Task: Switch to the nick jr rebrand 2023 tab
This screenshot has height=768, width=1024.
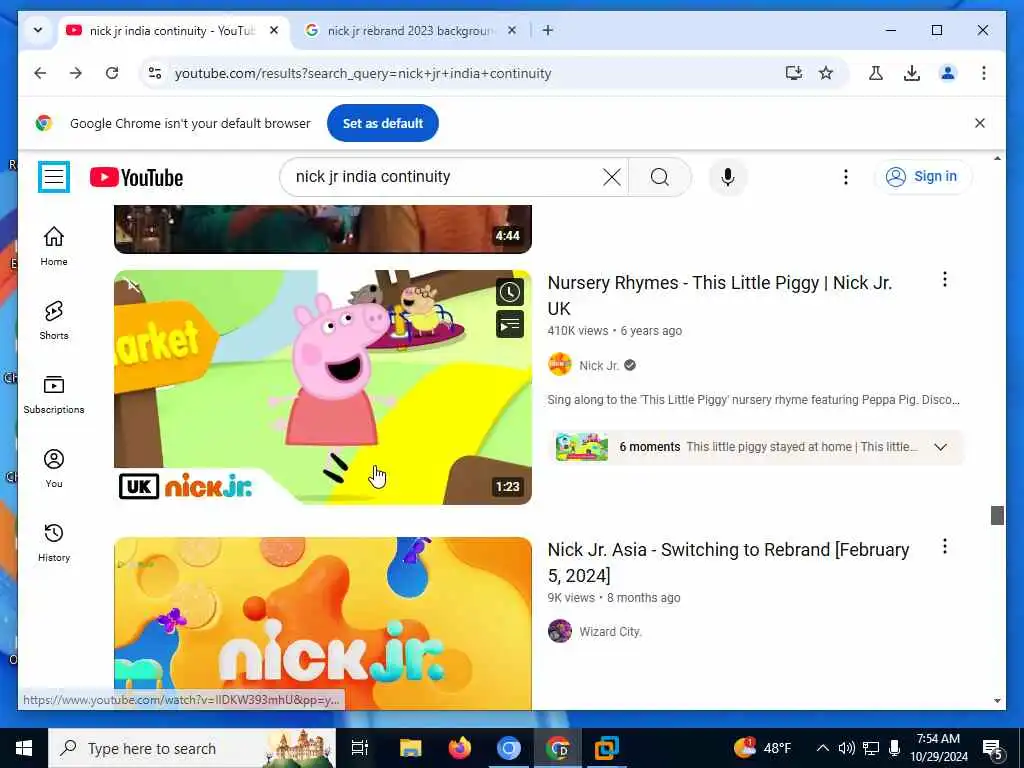Action: click(409, 31)
